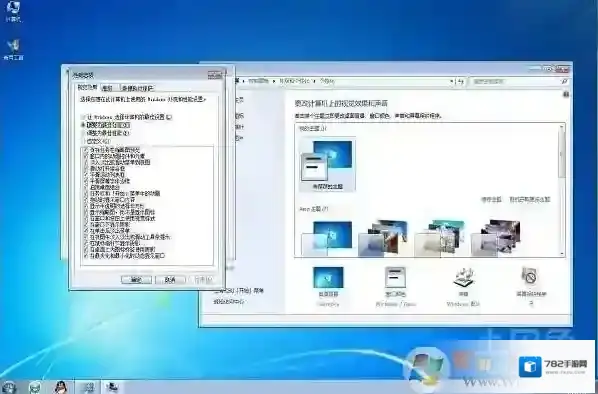Toggle 'Fade or slide ToolTips into view' checkbox

pos(86,237)
